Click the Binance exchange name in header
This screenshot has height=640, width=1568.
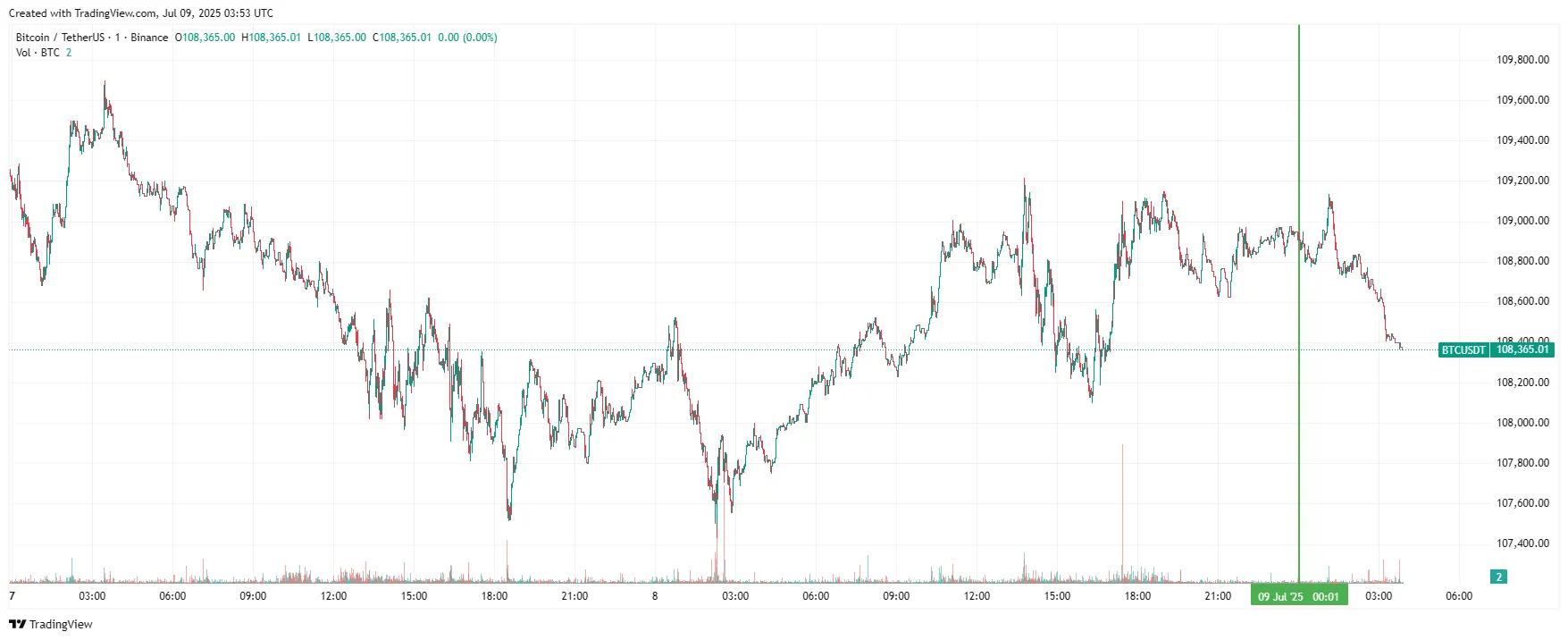(149, 38)
